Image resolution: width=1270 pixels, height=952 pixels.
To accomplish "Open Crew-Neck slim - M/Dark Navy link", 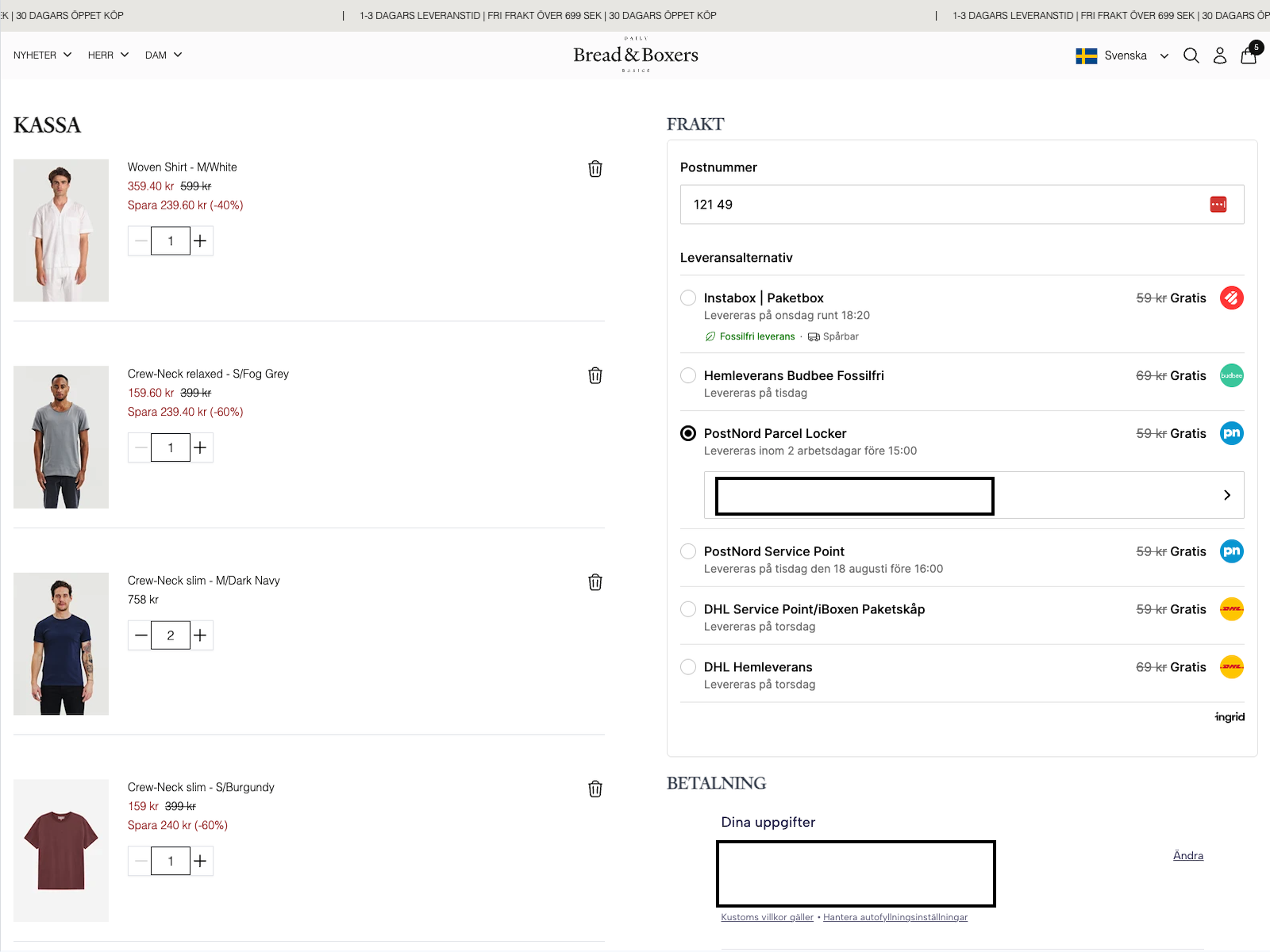I will [204, 581].
